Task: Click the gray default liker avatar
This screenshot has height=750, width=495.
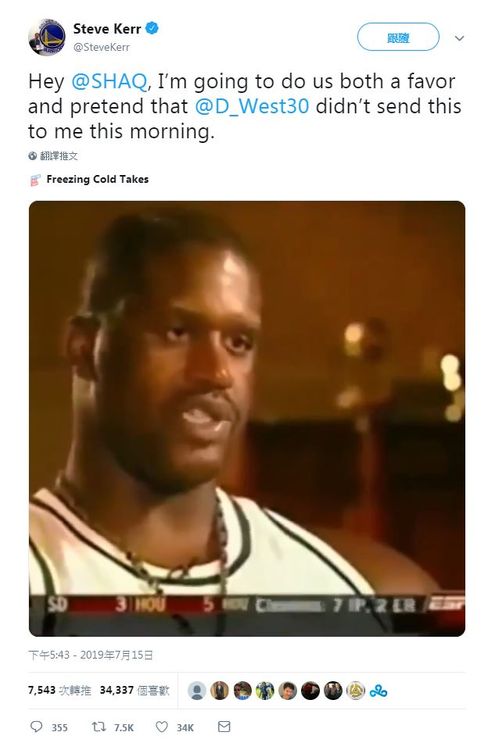Action: click(197, 691)
